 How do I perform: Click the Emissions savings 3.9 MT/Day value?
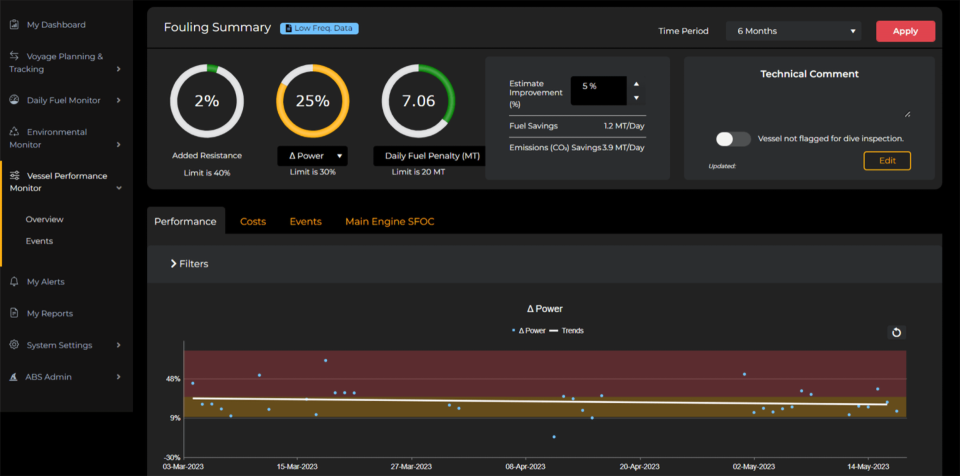(x=624, y=147)
